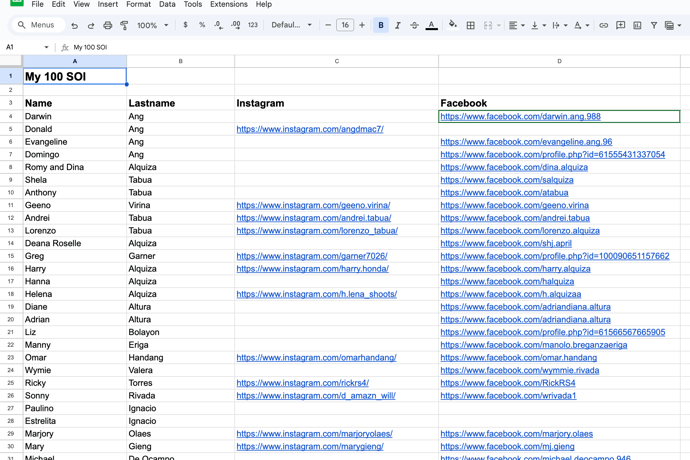This screenshot has width=690, height=460.
Task: Open the Default font dropdown
Action: [291, 25]
